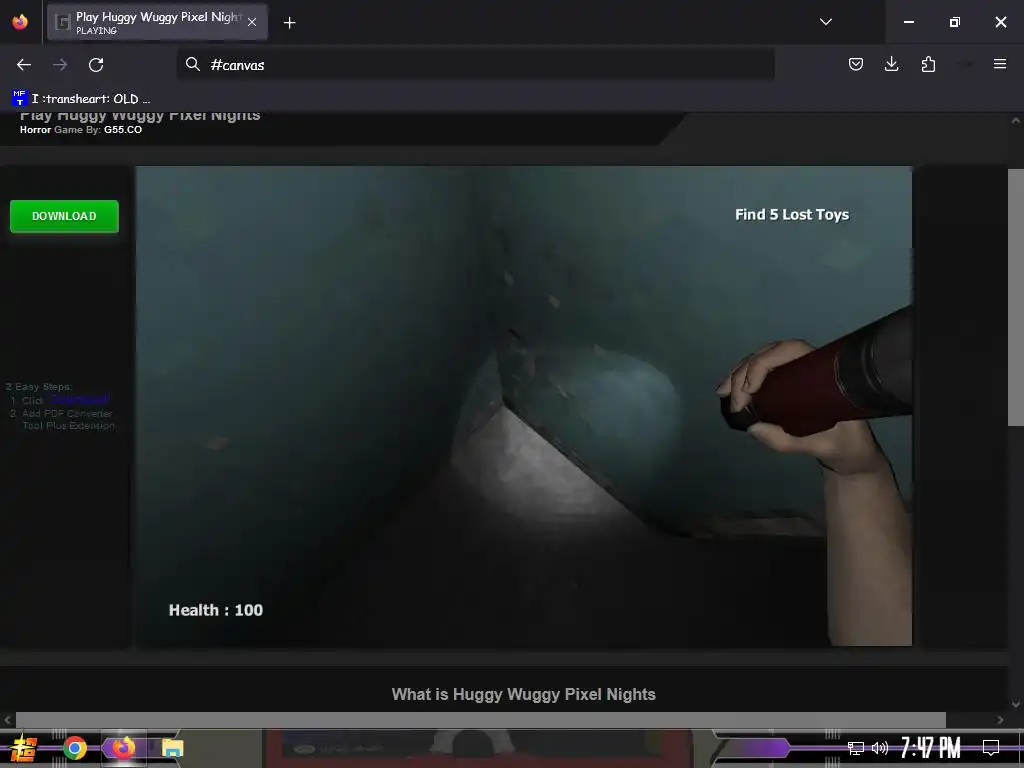The height and width of the screenshot is (768, 1024).
Task: Open the volume icon in system tray
Action: tap(880, 748)
